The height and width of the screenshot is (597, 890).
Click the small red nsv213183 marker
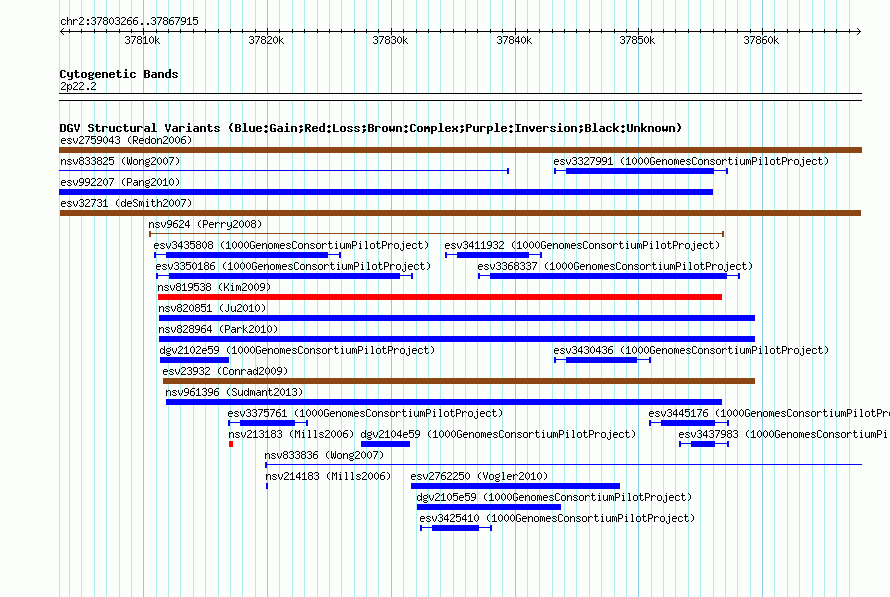[x=231, y=444]
